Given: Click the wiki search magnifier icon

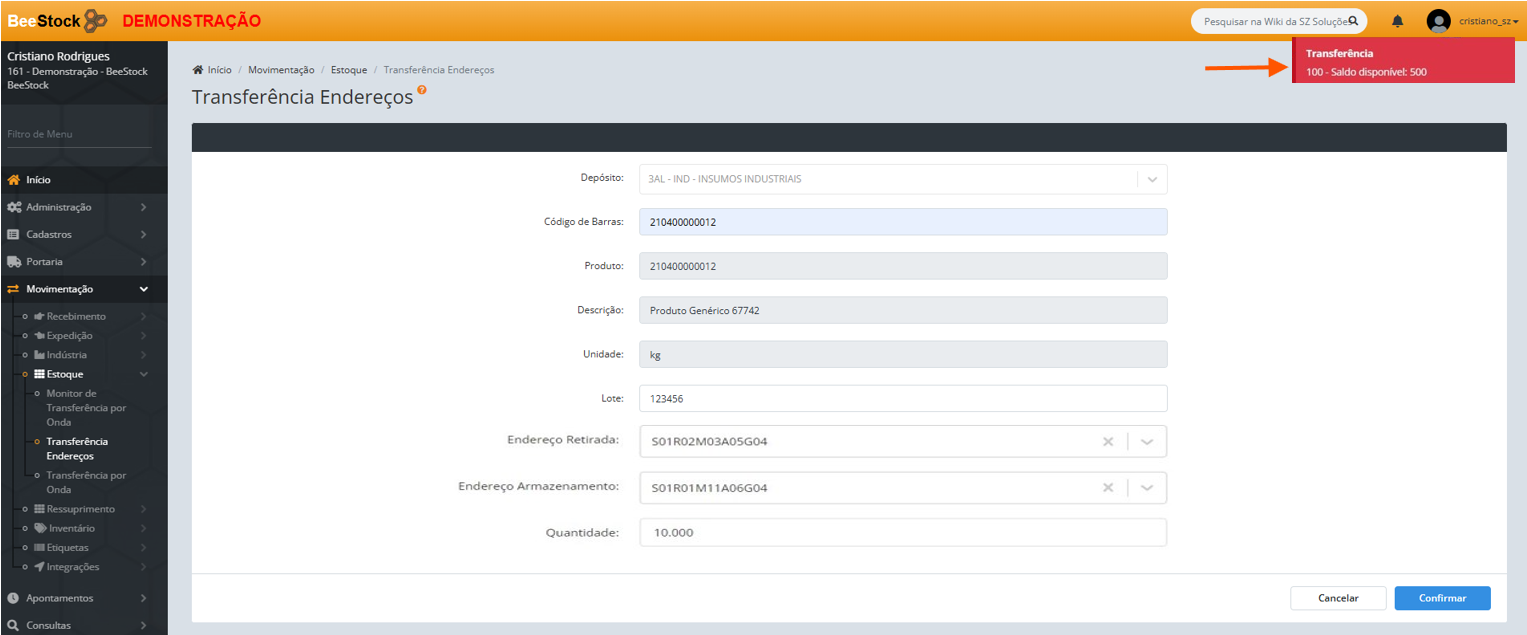Looking at the screenshot, I should pos(1352,20).
